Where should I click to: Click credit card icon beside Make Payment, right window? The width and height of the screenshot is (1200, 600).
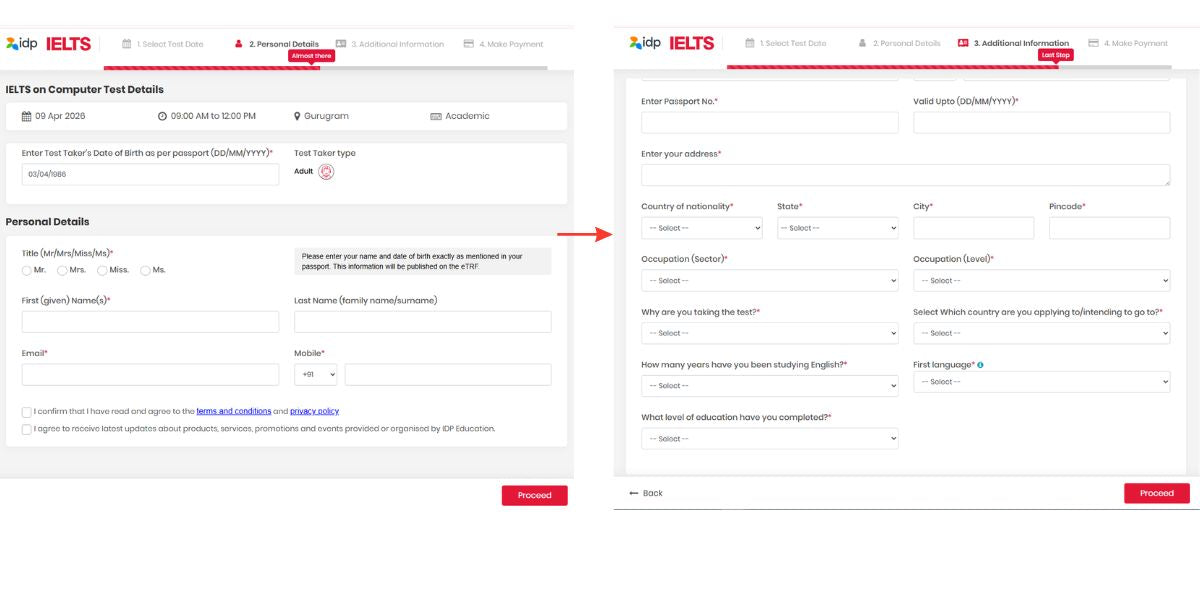[x=1093, y=43]
